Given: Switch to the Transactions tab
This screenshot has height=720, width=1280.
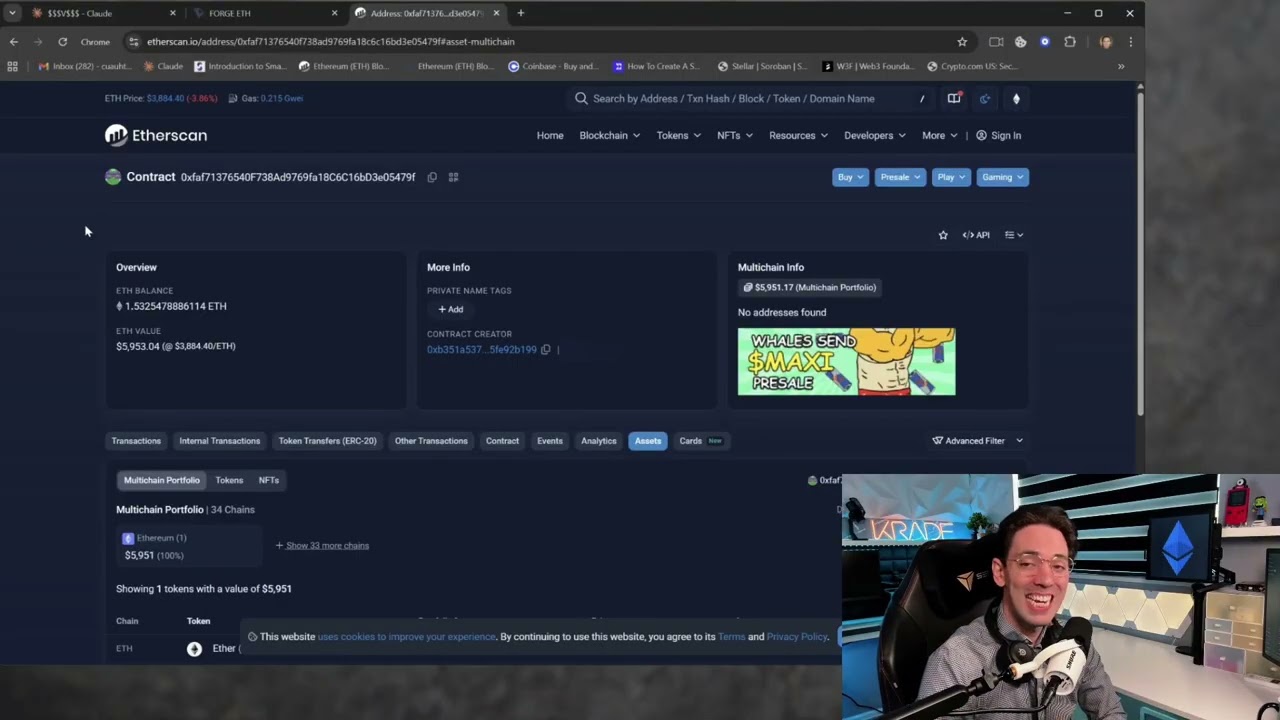Looking at the screenshot, I should click(136, 441).
